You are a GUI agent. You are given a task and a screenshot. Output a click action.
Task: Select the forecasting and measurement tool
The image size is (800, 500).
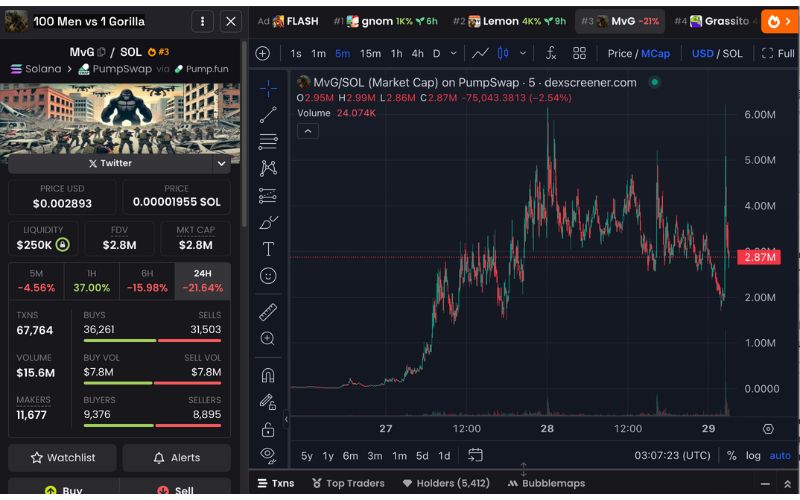[268, 195]
